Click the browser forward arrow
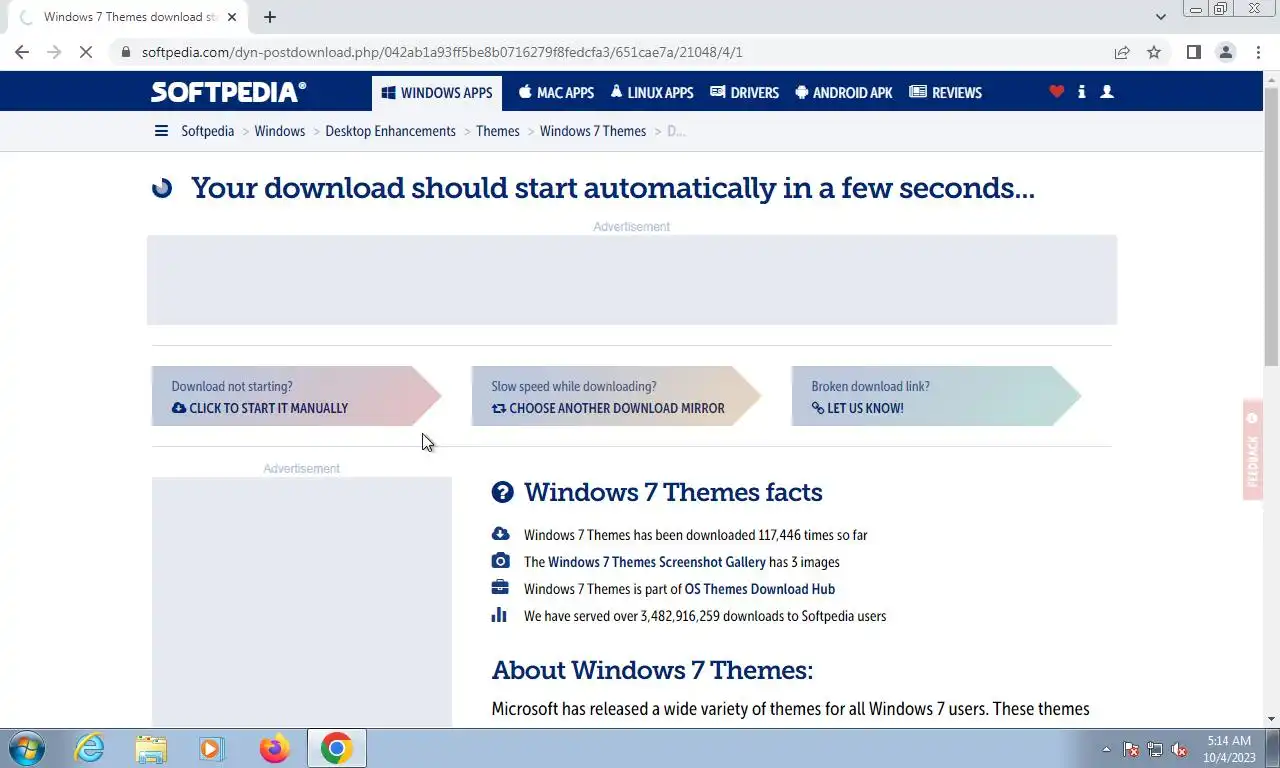This screenshot has width=1280, height=768. pos(54,52)
